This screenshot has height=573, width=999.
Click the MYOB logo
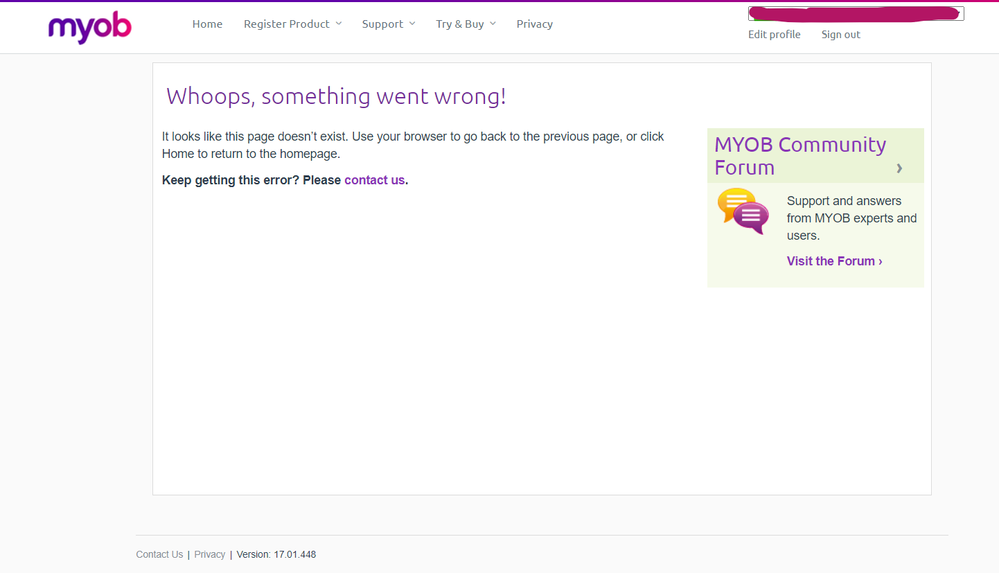pyautogui.click(x=89, y=27)
